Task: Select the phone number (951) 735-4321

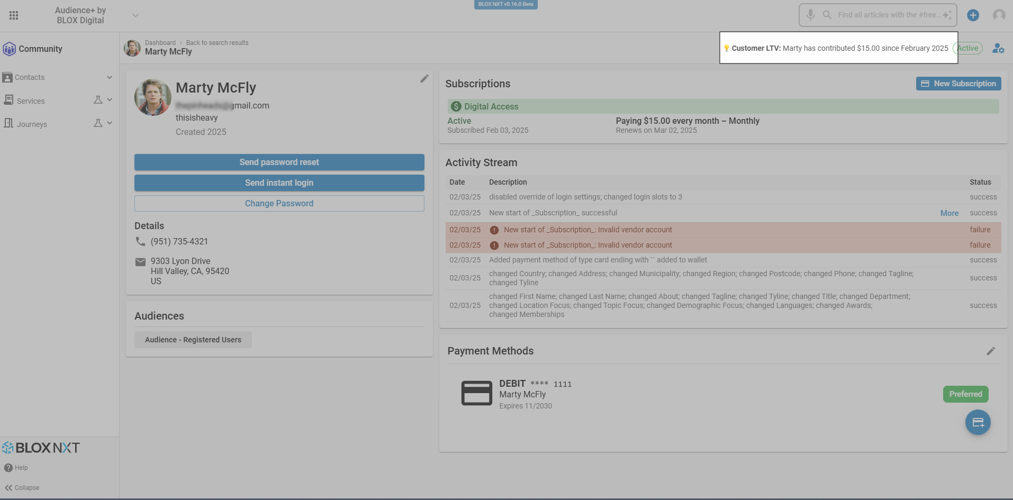Action: (x=179, y=242)
